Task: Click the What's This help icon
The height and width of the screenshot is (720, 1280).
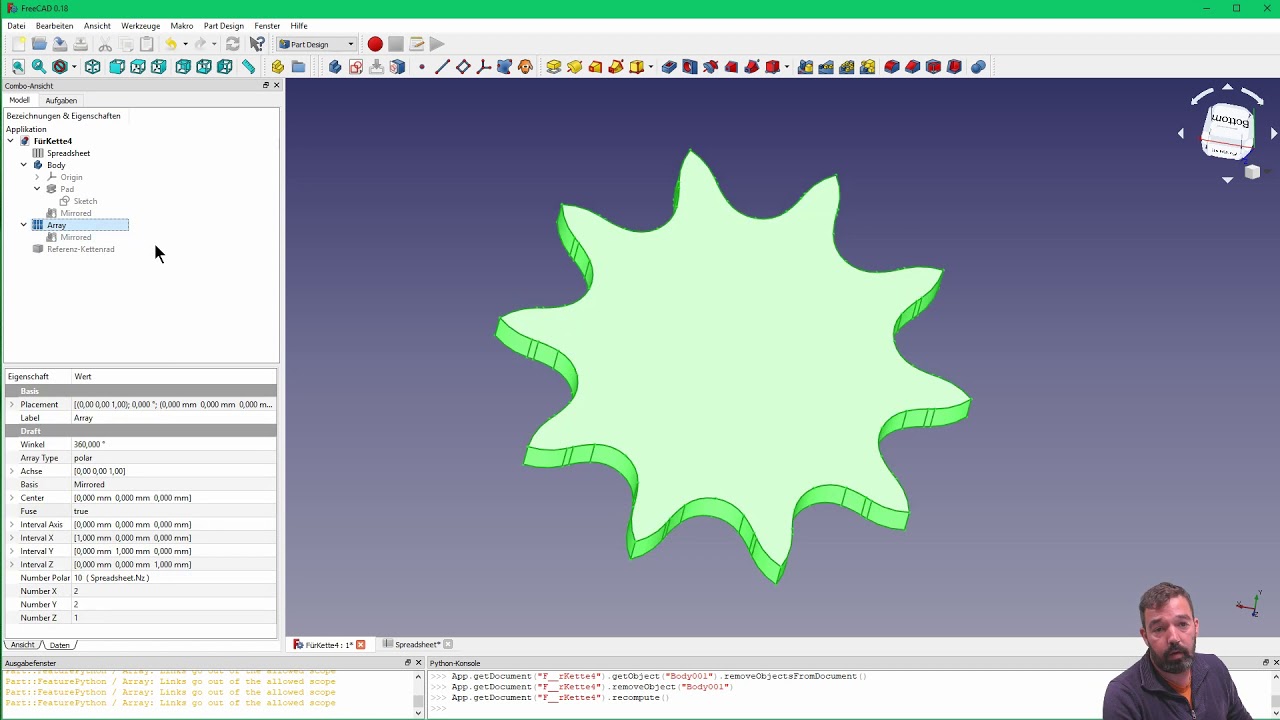Action: click(257, 44)
